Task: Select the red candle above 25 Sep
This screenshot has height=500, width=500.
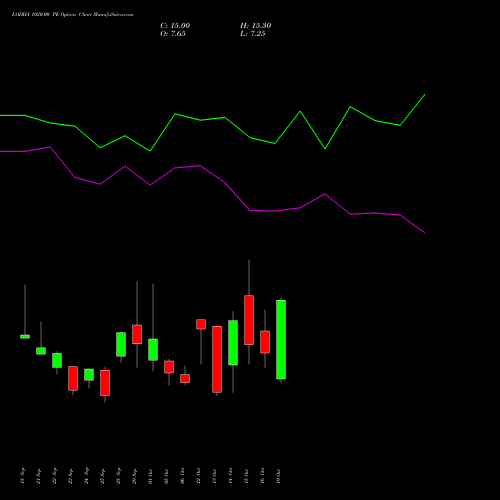Action: pyautogui.click(x=105, y=383)
